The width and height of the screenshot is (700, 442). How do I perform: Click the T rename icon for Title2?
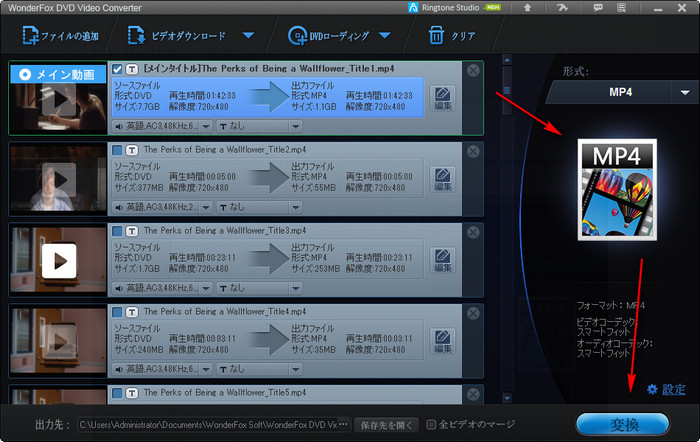pos(132,150)
